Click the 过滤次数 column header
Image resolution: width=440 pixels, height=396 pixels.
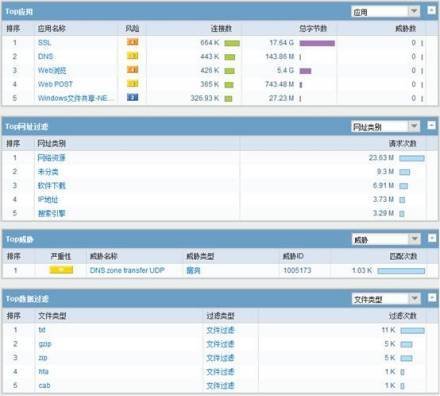403,316
